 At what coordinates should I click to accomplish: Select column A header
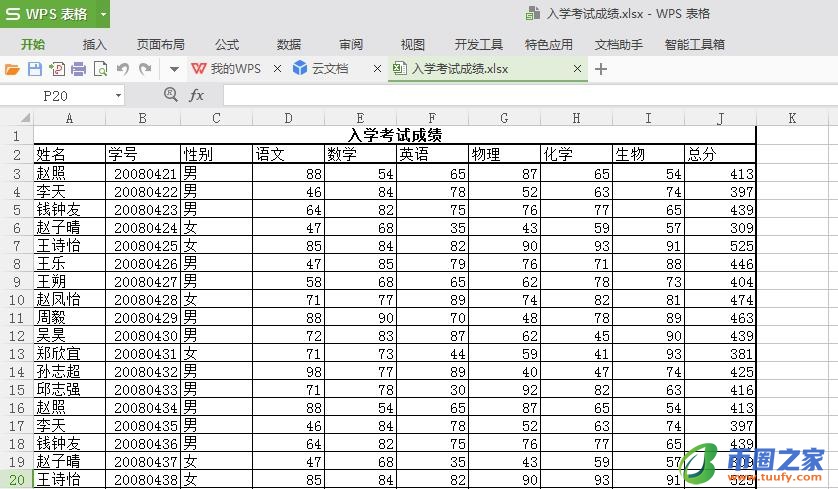(69, 118)
